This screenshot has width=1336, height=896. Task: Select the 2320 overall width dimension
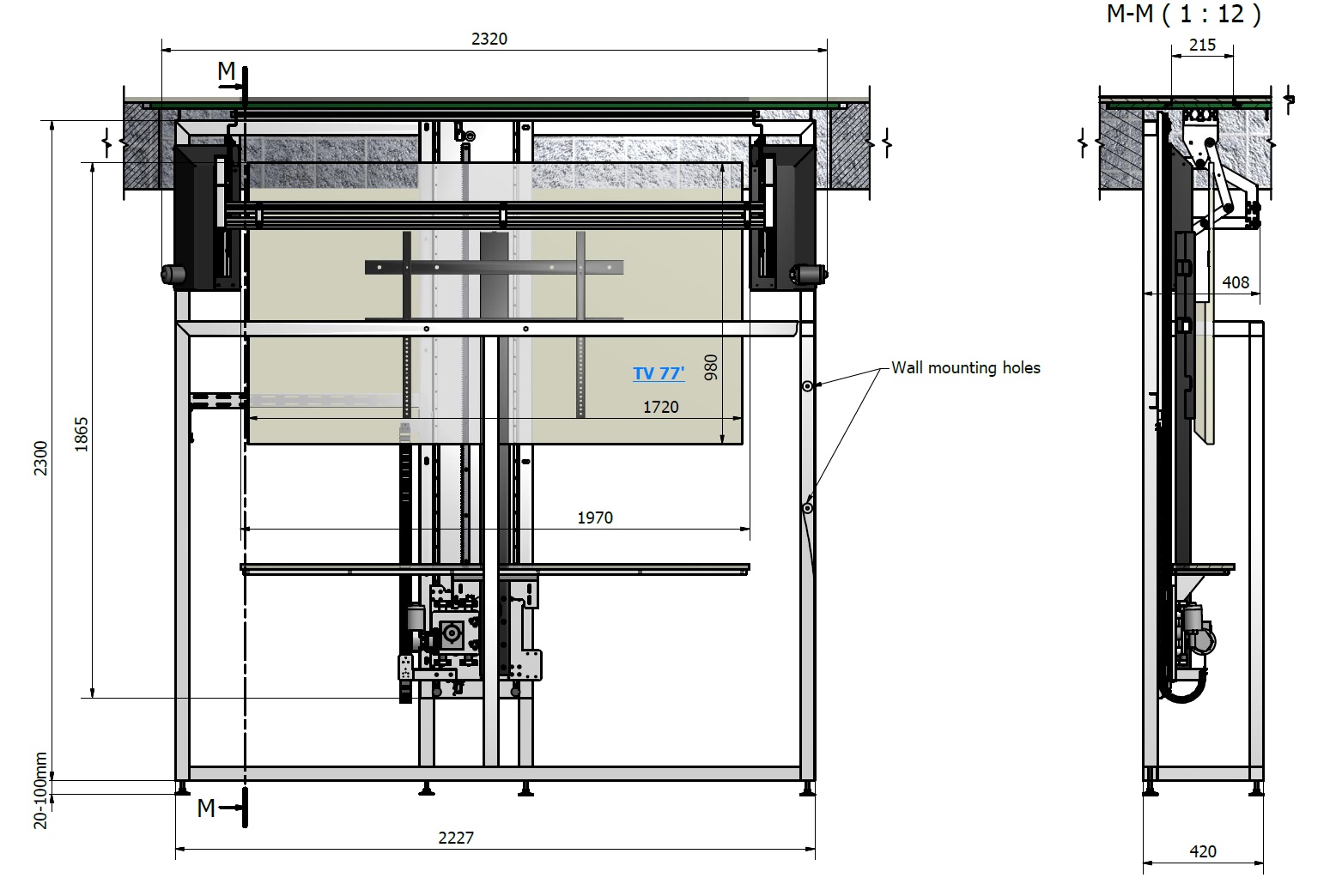[x=489, y=39]
